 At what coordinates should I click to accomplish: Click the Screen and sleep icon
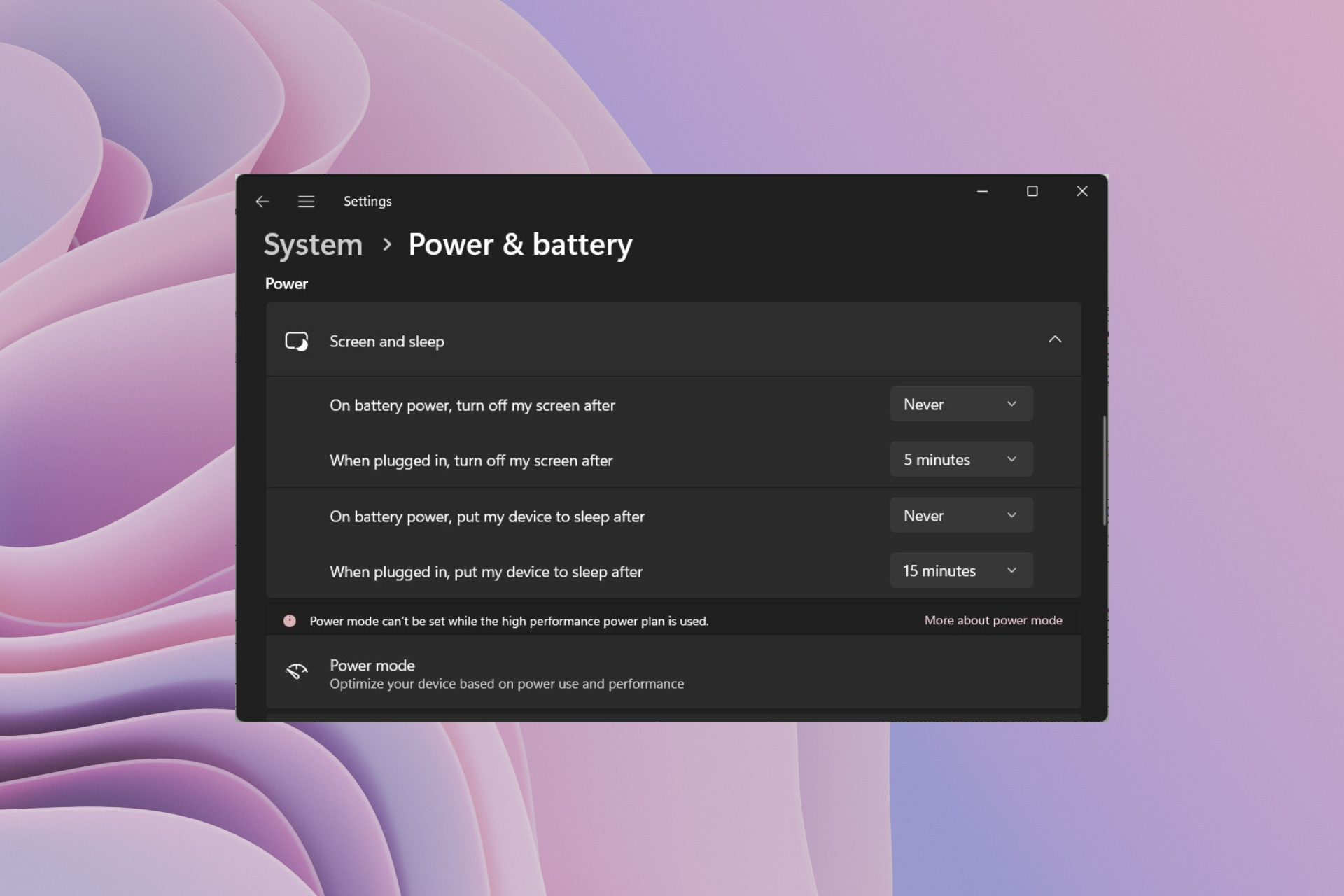[297, 340]
